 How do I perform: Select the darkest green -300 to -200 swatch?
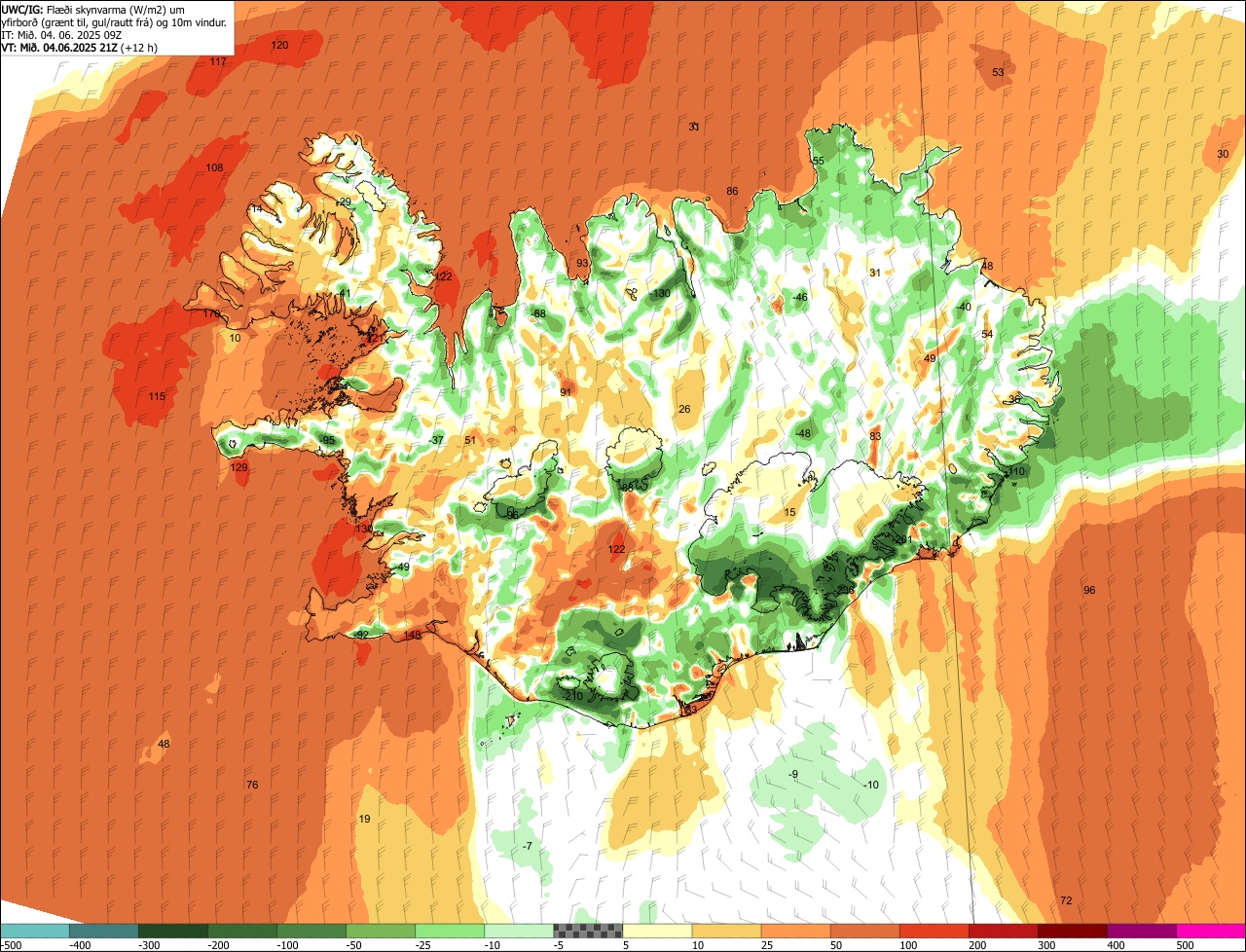pyautogui.click(x=173, y=931)
